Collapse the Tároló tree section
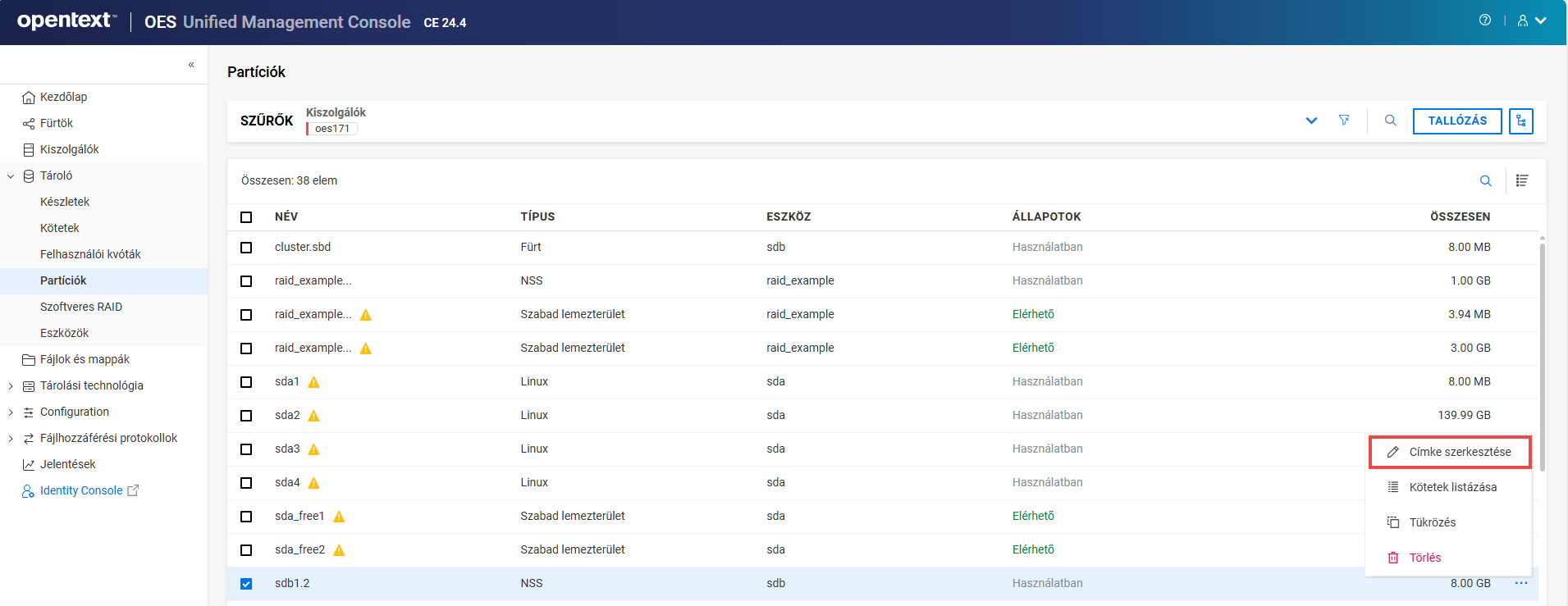1568x606 pixels. (11, 175)
